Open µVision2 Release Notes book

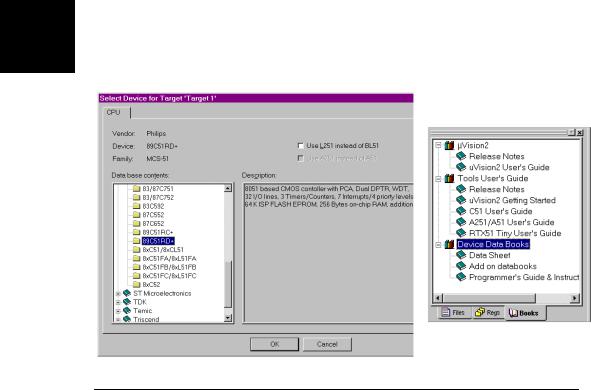[x=496, y=156]
